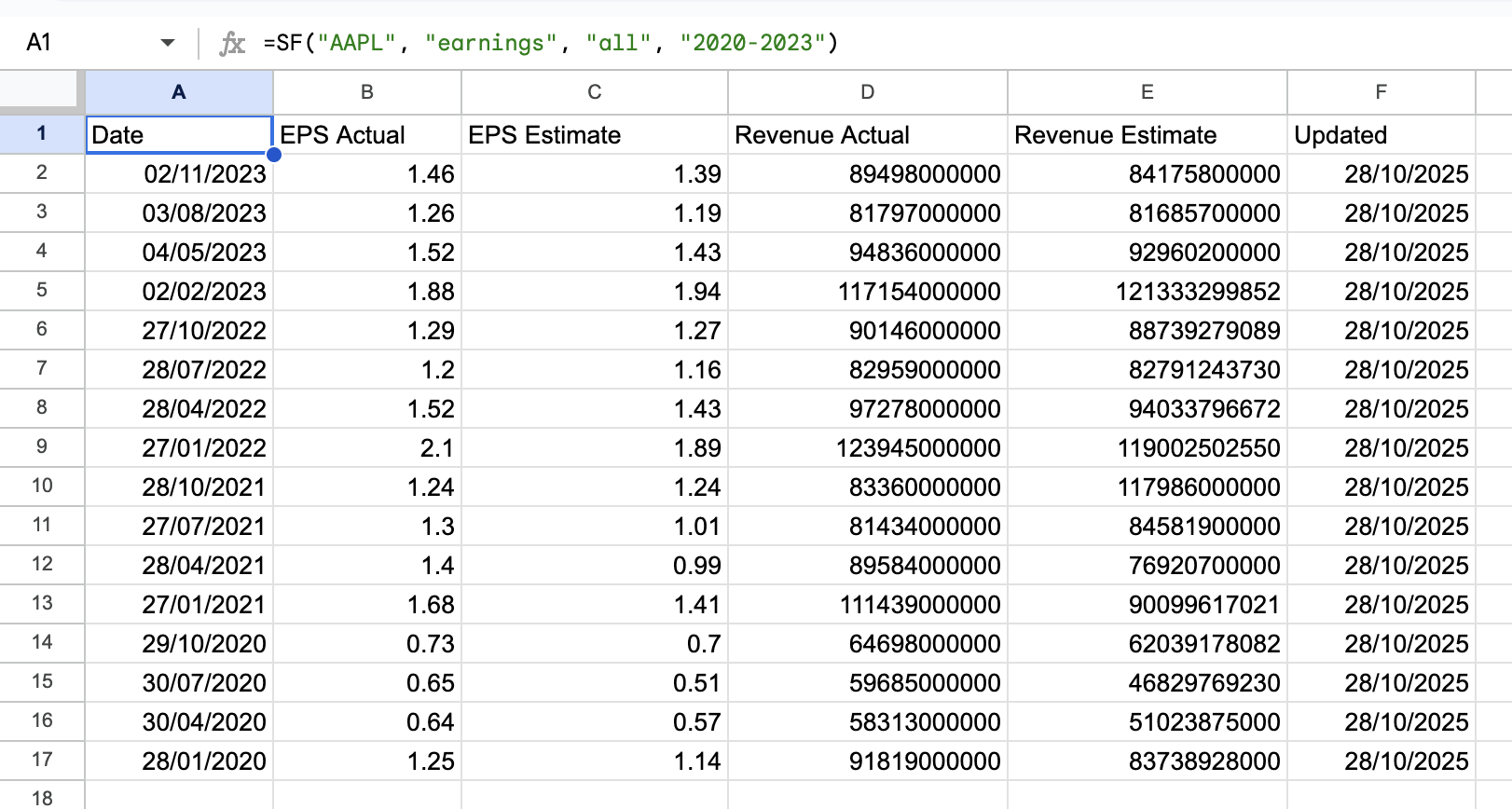The width and height of the screenshot is (1512, 809).
Task: Select column E header
Action: [1148, 92]
